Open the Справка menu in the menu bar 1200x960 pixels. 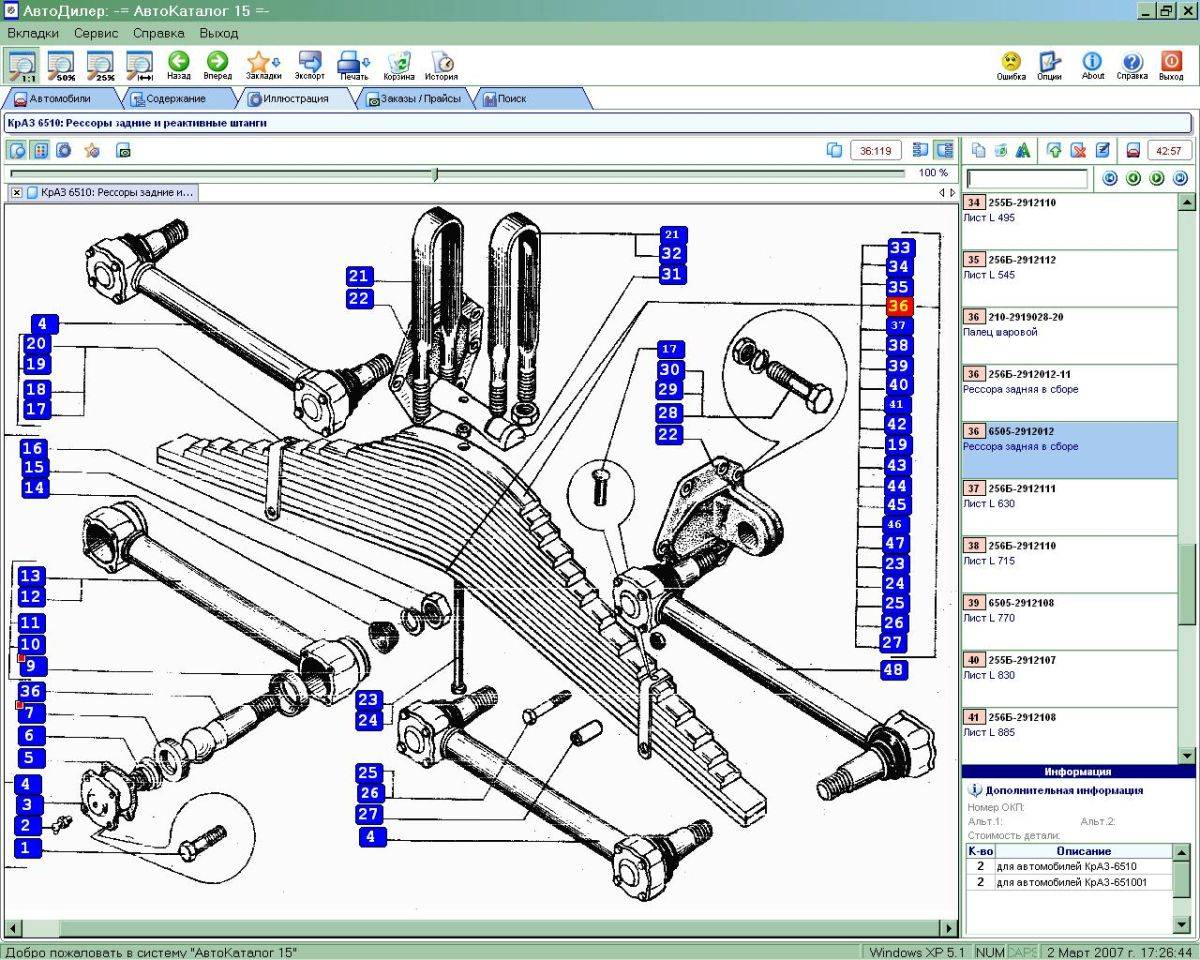[x=158, y=33]
